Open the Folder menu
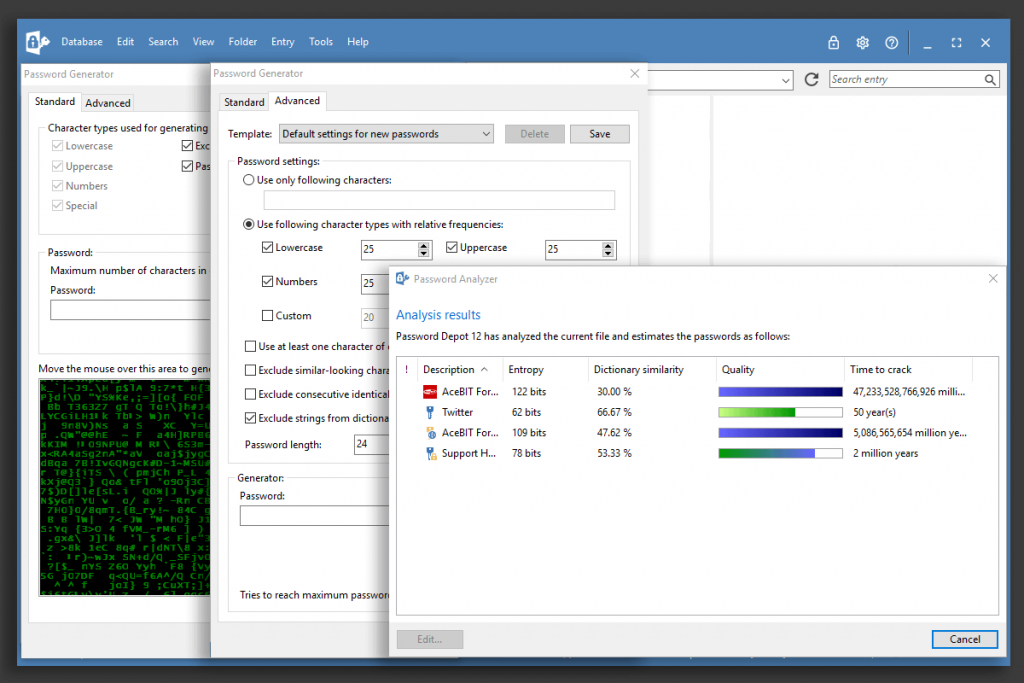This screenshot has width=1024, height=683. (x=243, y=42)
